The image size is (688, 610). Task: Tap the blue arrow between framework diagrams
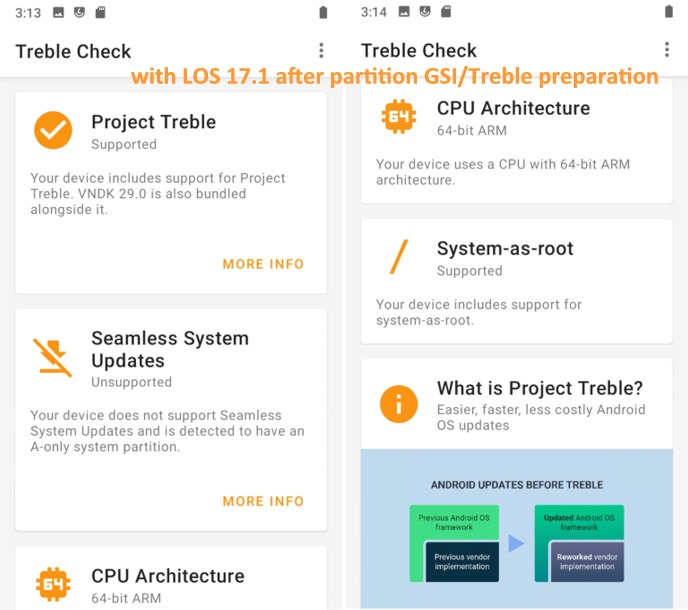pyautogui.click(x=516, y=543)
